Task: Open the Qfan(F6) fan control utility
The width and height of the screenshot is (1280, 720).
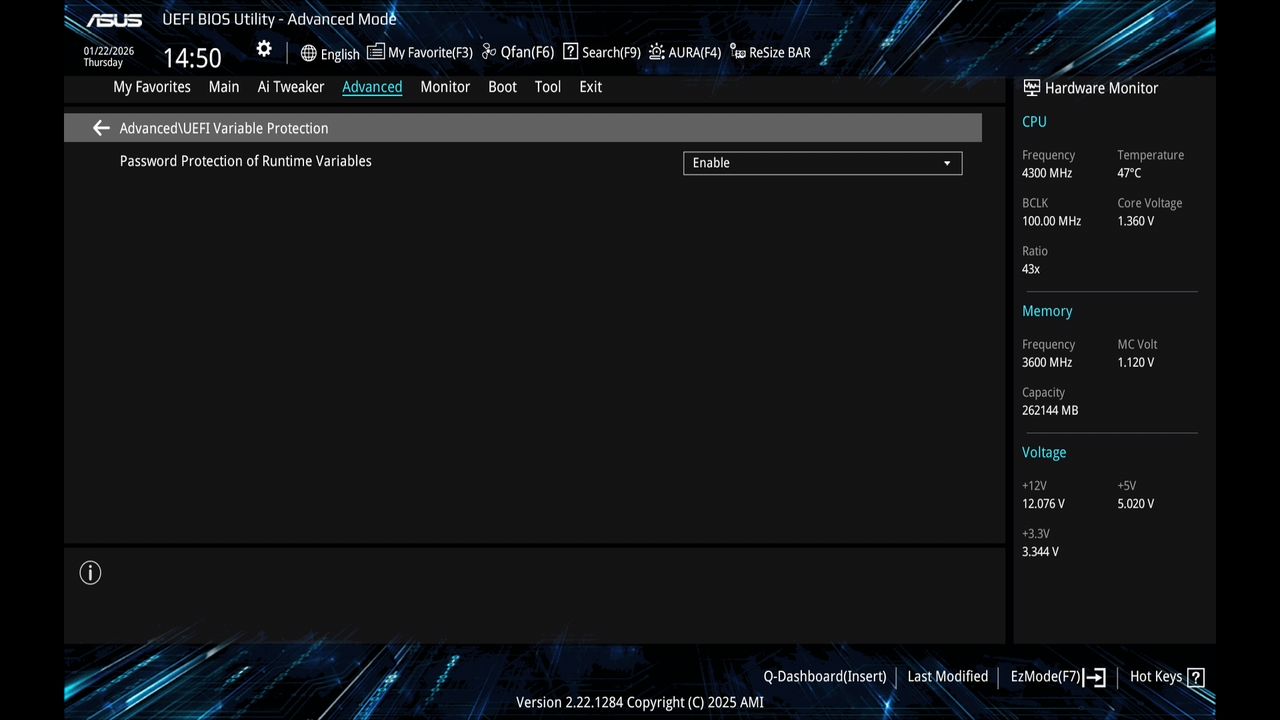Action: point(516,52)
